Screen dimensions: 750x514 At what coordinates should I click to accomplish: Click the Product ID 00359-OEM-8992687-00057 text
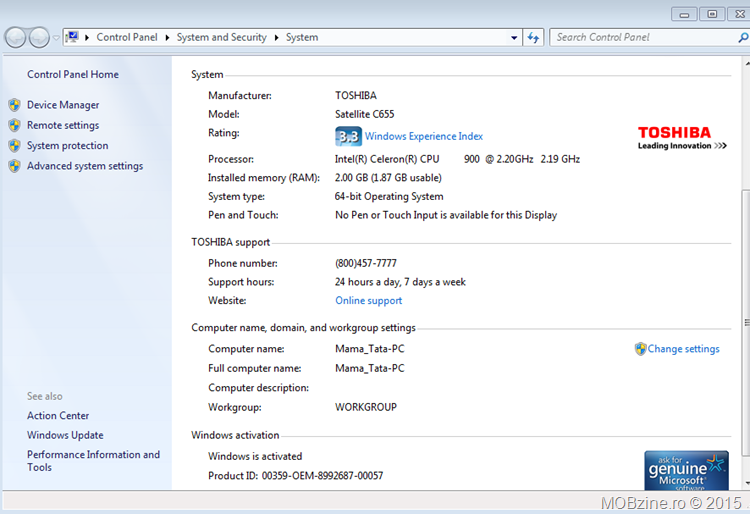(x=296, y=476)
